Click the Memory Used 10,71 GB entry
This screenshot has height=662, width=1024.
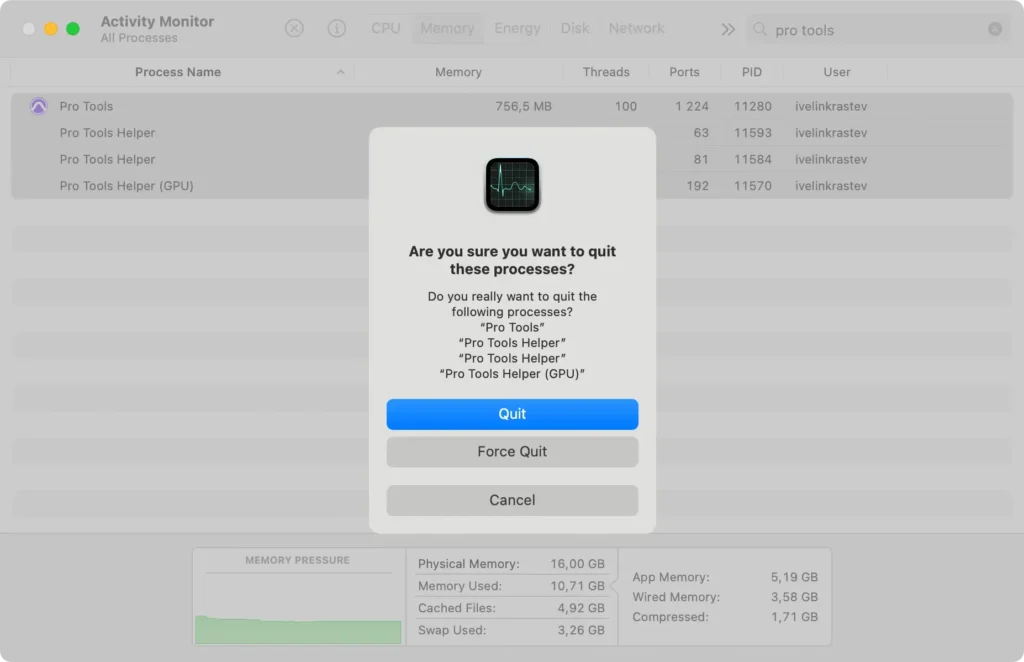pyautogui.click(x=511, y=586)
